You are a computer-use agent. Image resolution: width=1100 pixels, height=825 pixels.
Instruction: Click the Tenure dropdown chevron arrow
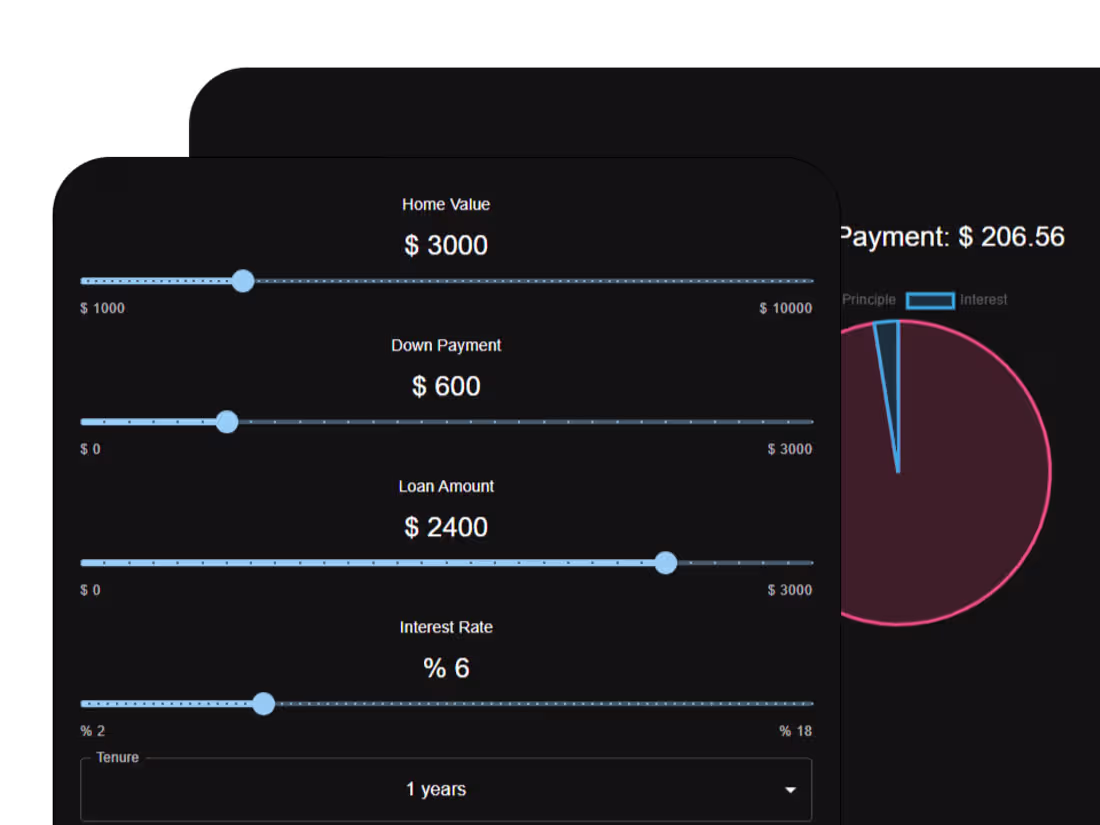point(790,789)
